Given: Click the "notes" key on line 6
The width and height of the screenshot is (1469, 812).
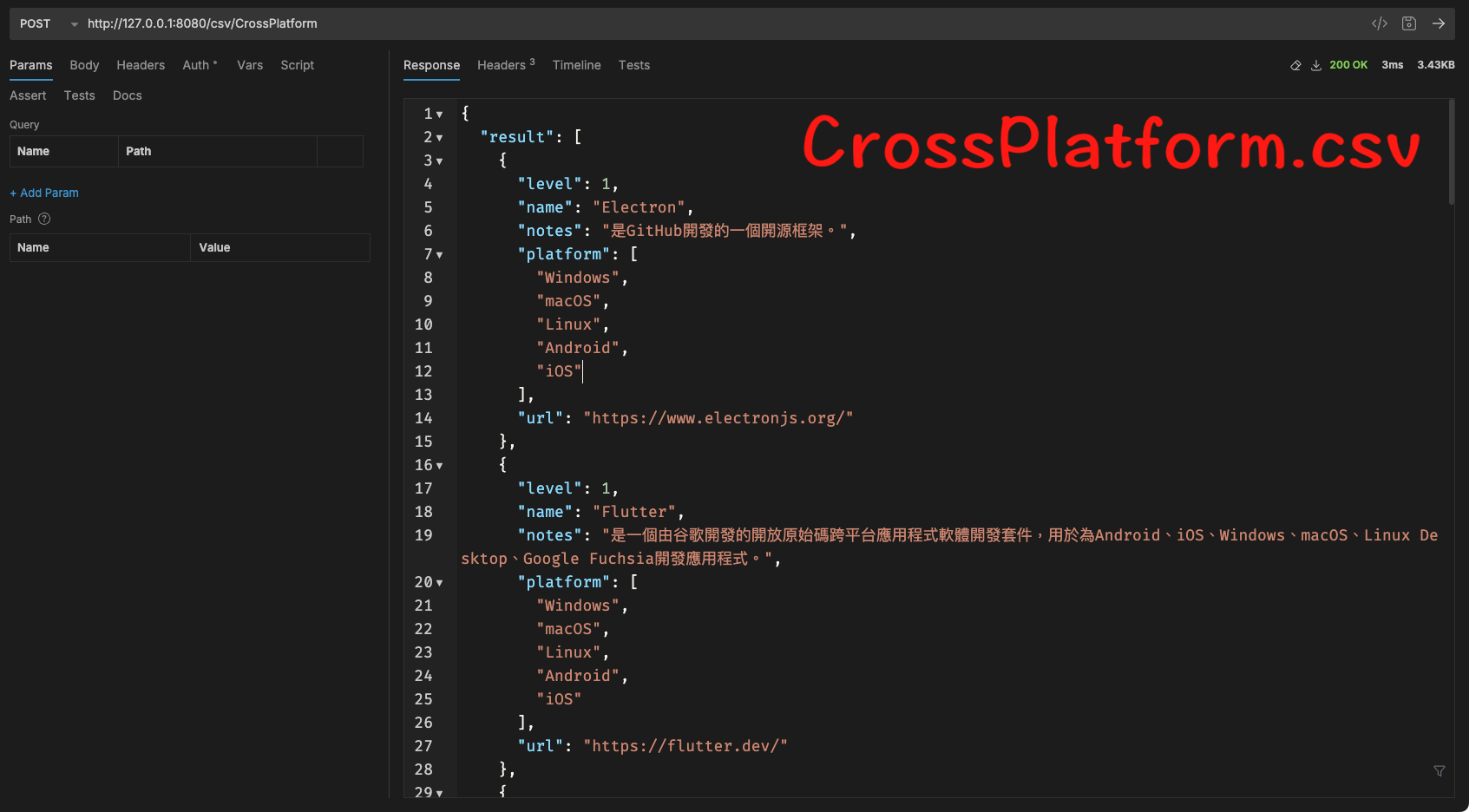Looking at the screenshot, I should [x=549, y=231].
